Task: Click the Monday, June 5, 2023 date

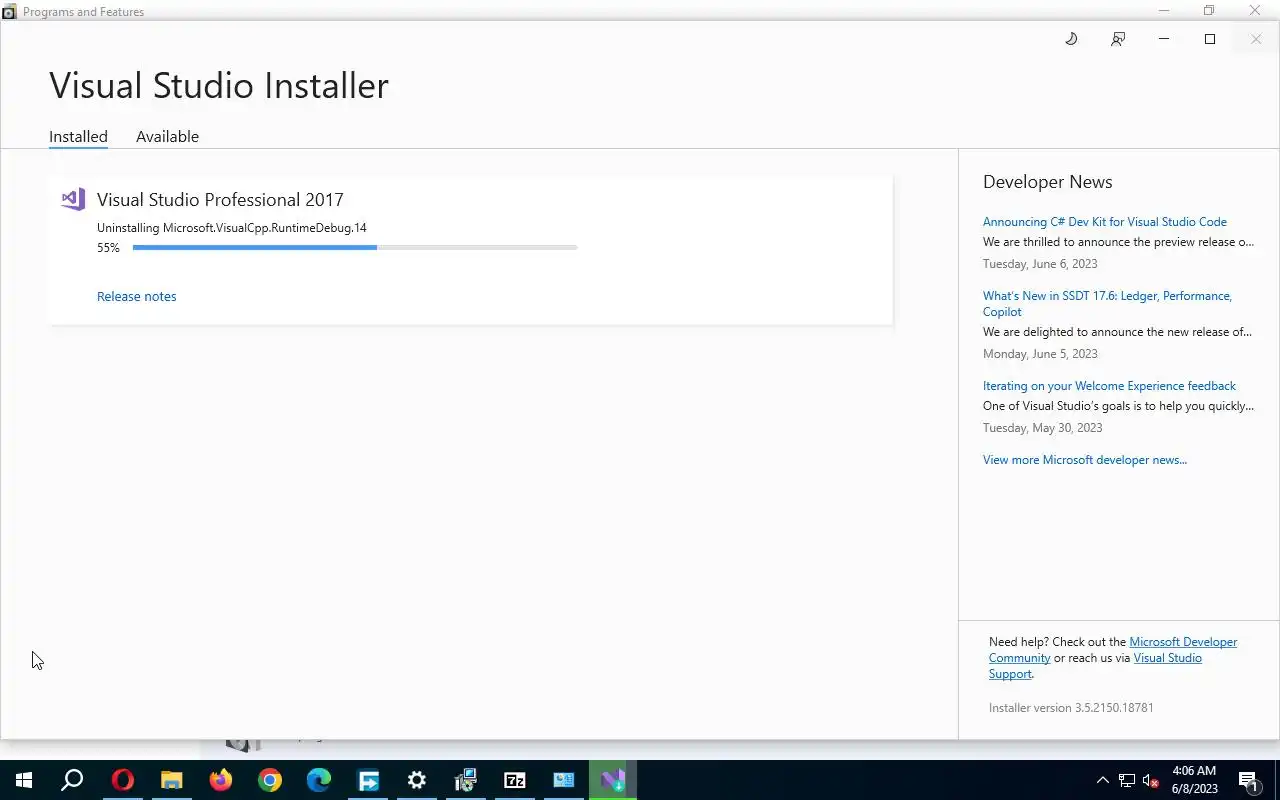Action: click(x=1040, y=354)
